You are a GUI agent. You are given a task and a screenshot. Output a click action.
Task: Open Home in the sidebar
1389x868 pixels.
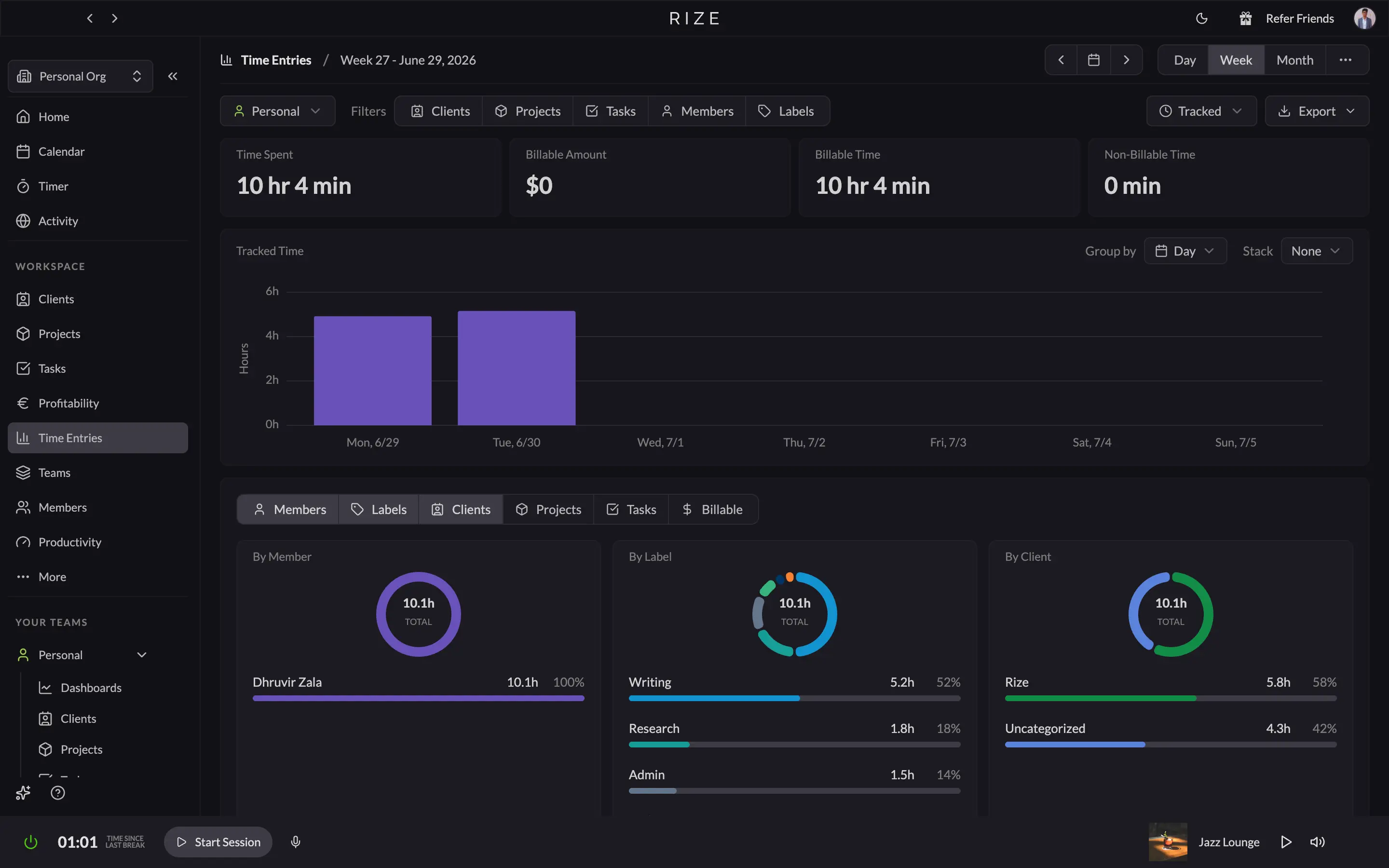point(97,117)
